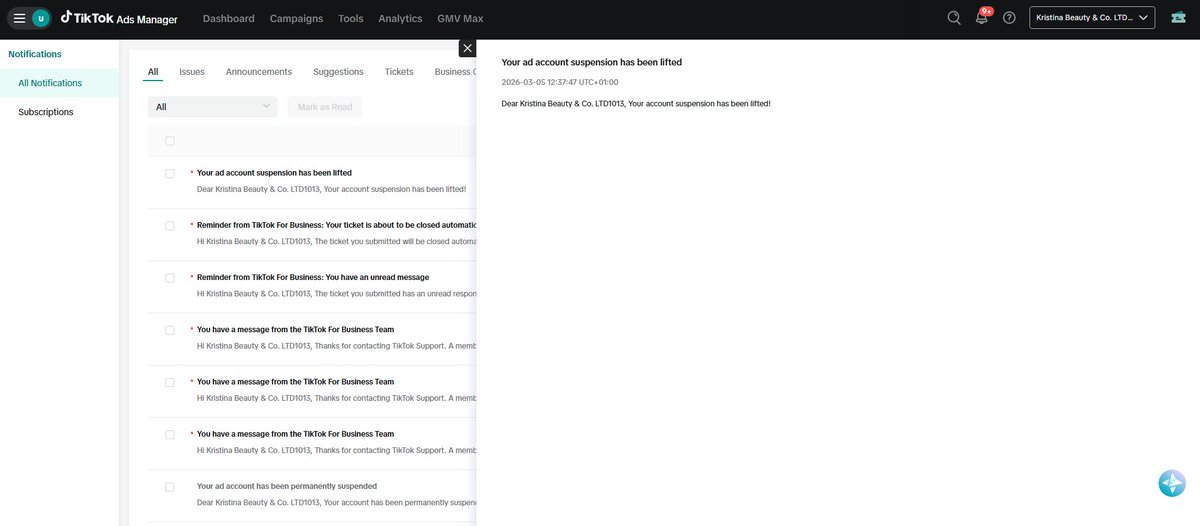Check the first Business Team message checkbox

[170, 330]
